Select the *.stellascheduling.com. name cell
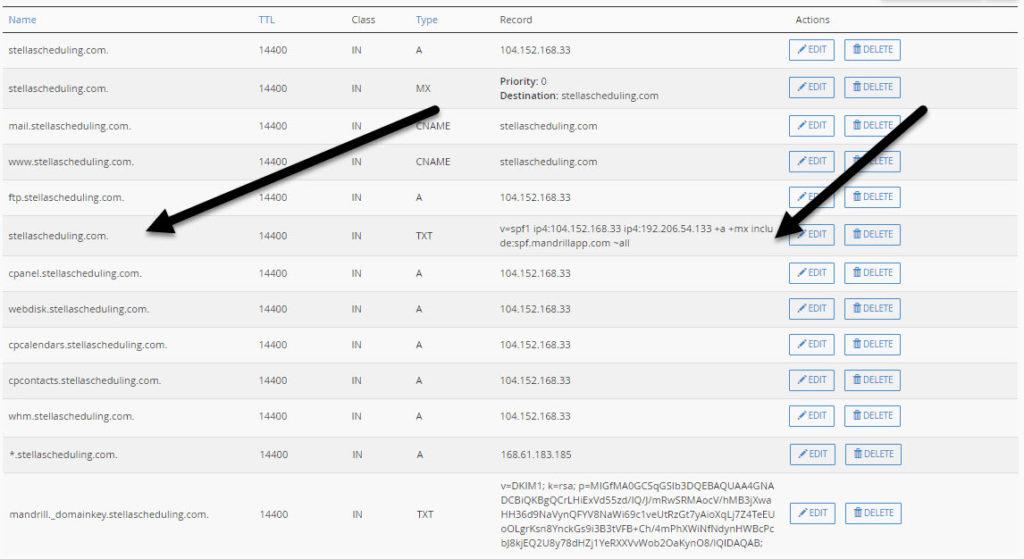Image resolution: width=1024 pixels, height=559 pixels. pos(63,455)
